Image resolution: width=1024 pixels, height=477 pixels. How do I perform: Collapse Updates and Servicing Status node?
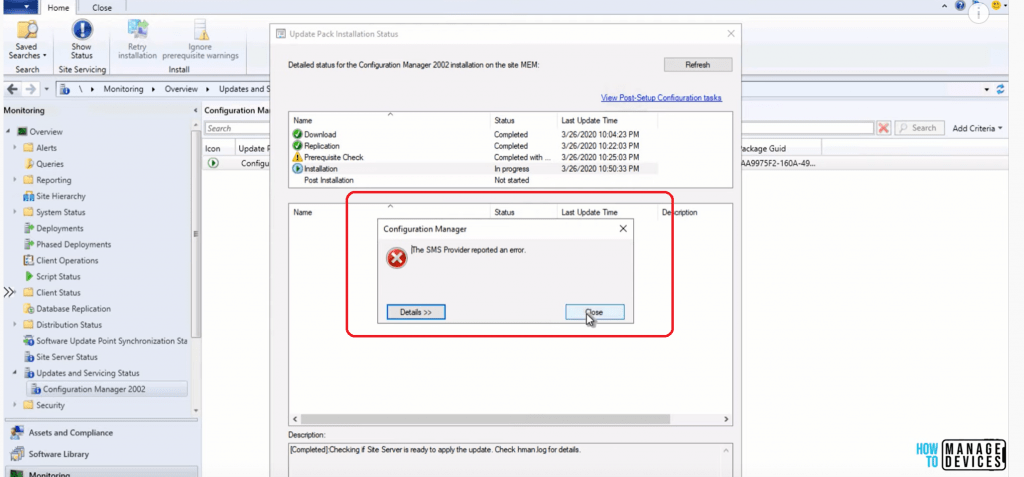click(14, 373)
